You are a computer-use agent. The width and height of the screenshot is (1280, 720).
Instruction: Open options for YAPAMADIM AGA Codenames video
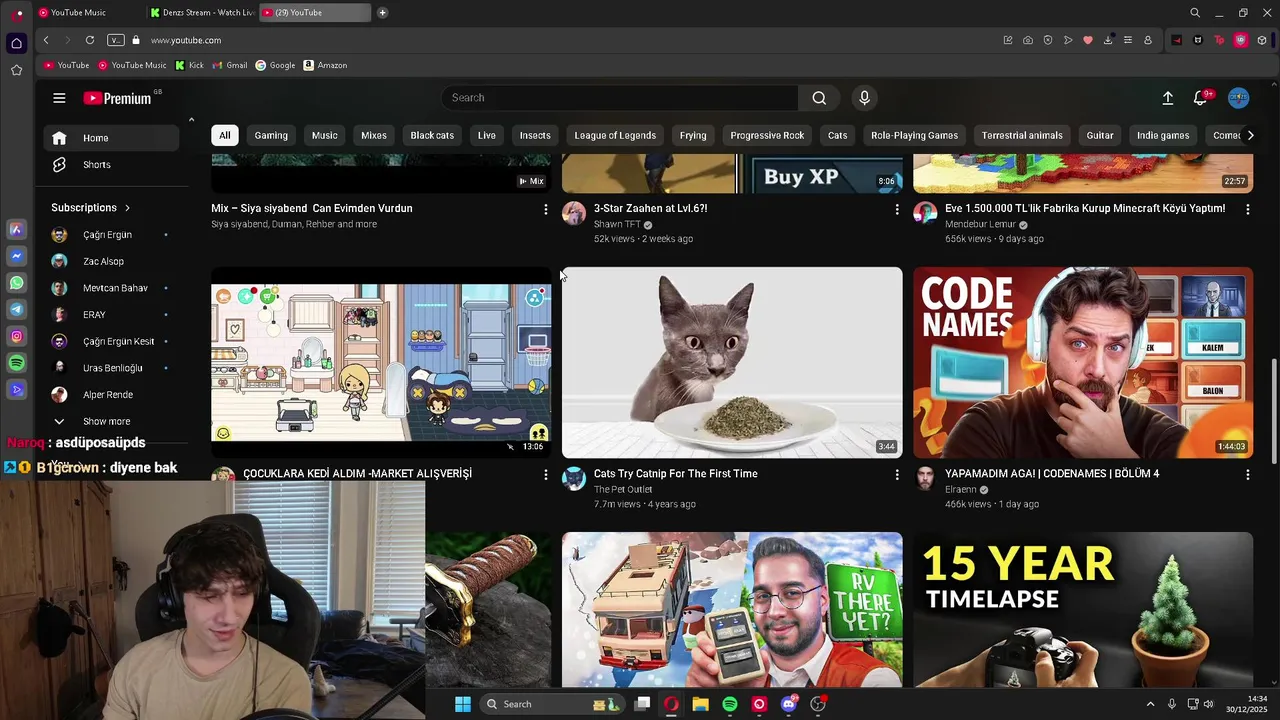[x=1247, y=475]
